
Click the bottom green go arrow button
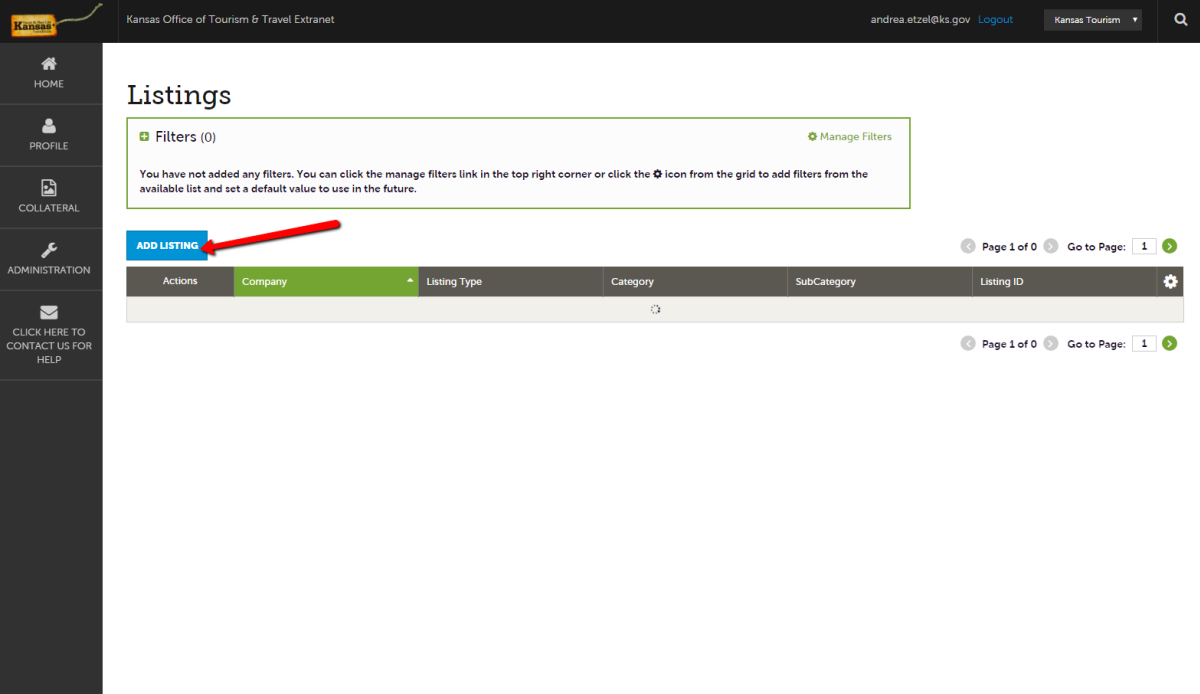pyautogui.click(x=1170, y=344)
